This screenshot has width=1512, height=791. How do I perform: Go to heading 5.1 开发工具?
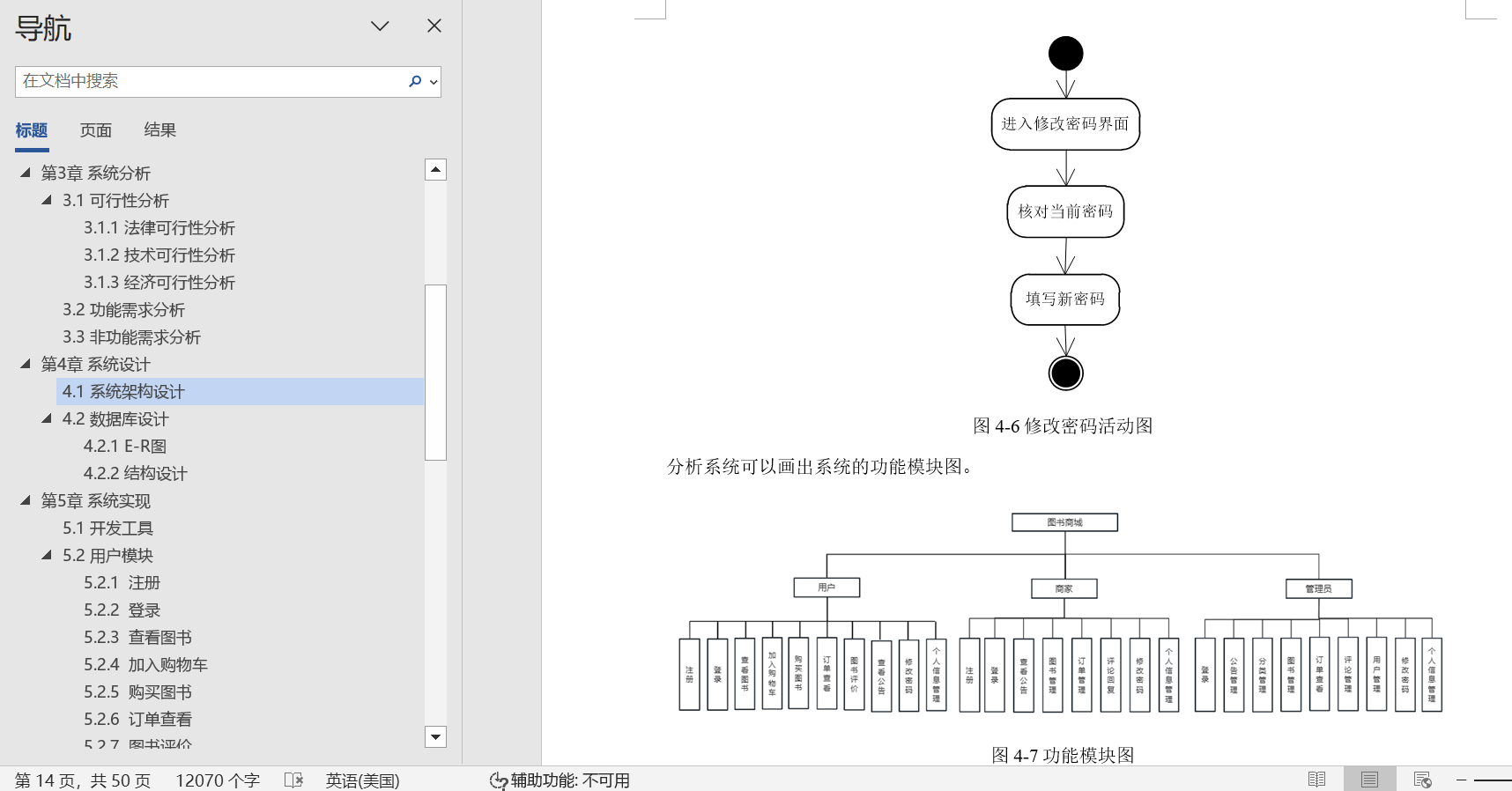[108, 528]
